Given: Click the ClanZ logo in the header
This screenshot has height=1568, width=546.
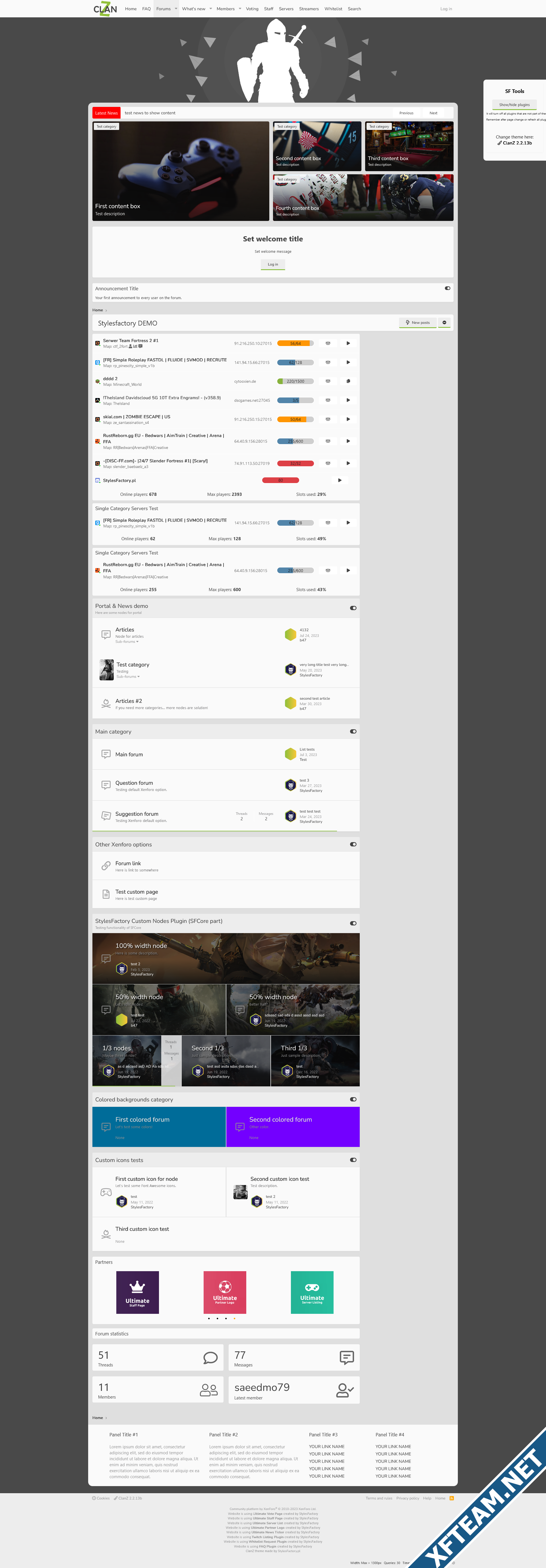Looking at the screenshot, I should tap(105, 9).
